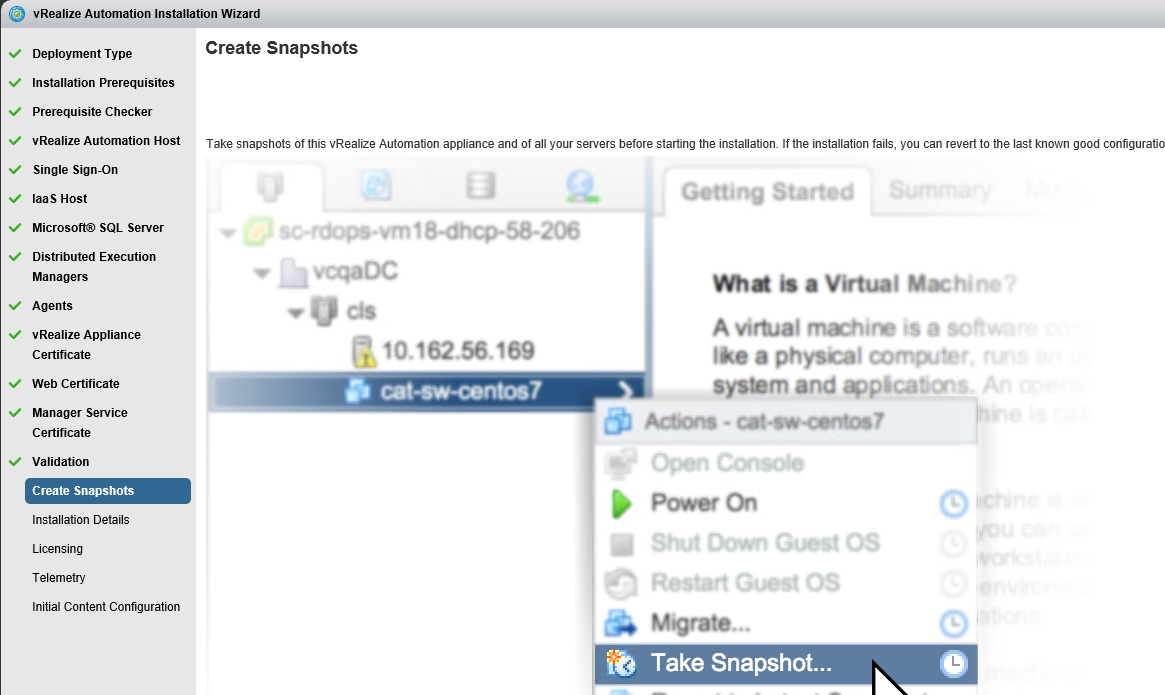Go to the Installation Prerequisites step
Viewport: 1165px width, 695px height.
103,83
